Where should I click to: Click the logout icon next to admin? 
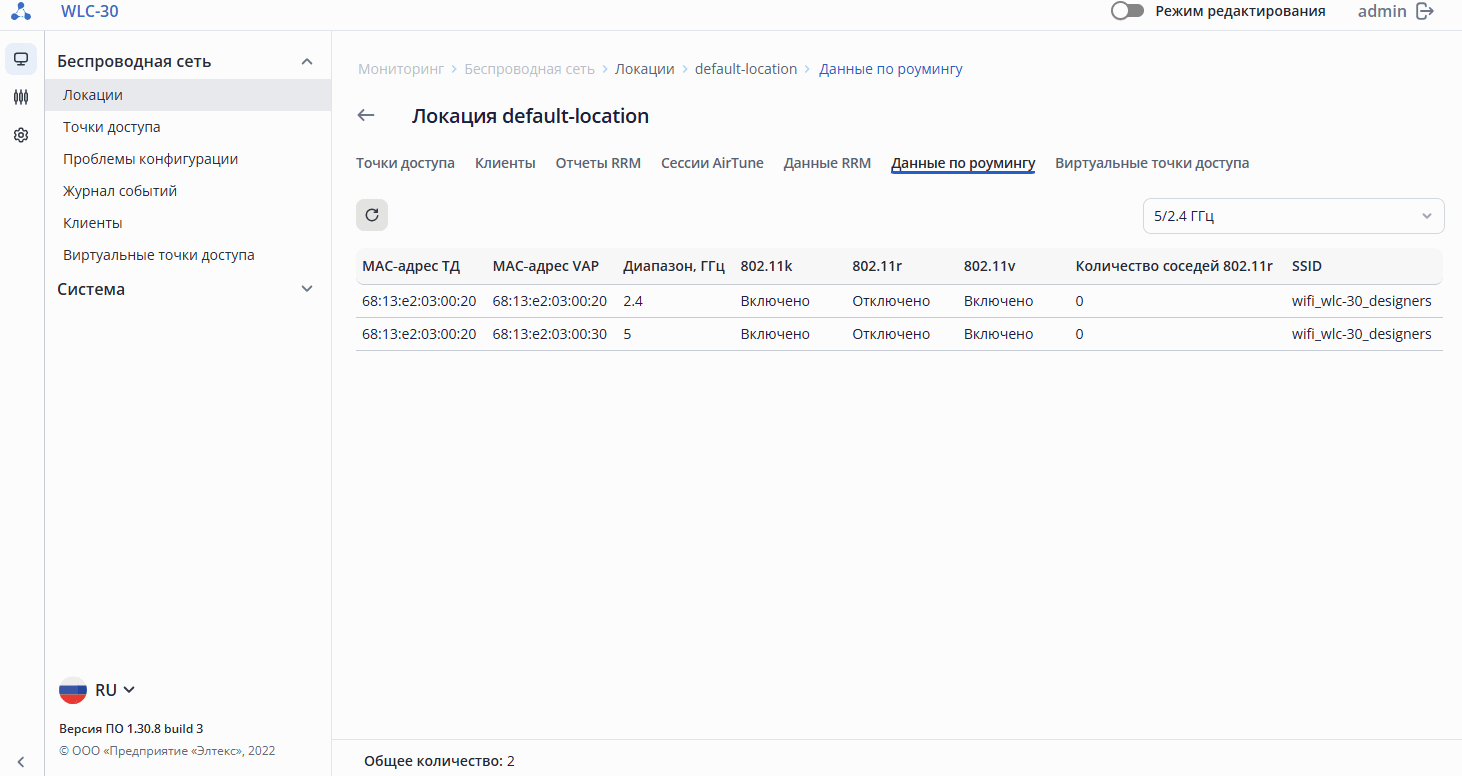(x=1426, y=11)
